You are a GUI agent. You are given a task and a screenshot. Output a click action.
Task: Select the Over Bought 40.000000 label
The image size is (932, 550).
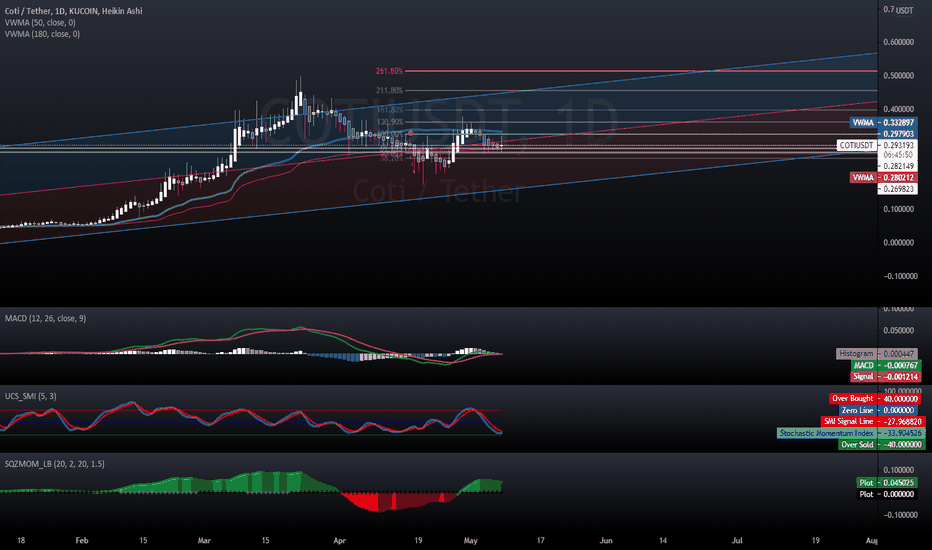click(875, 398)
